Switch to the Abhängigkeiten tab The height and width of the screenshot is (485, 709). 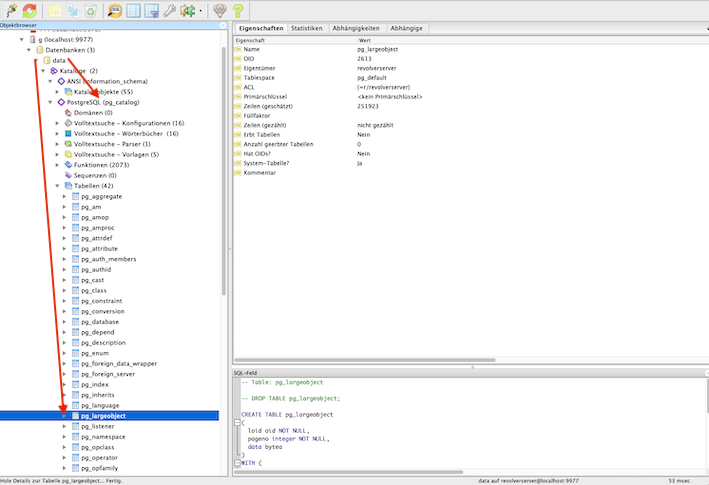click(355, 29)
